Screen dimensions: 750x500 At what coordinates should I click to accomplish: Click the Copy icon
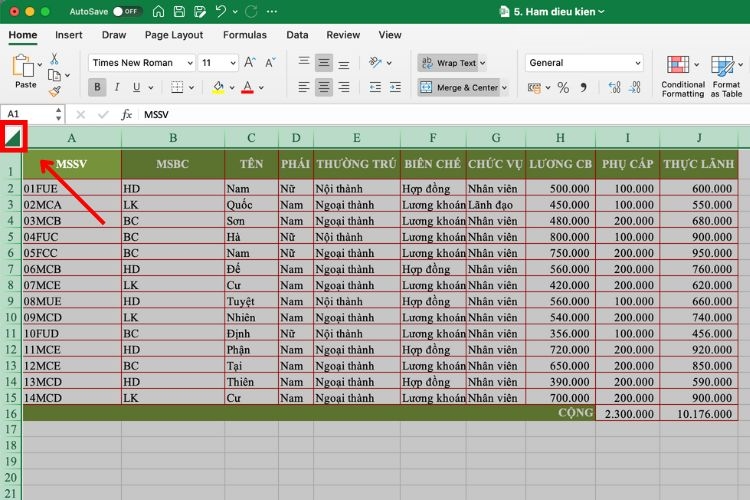[54, 75]
